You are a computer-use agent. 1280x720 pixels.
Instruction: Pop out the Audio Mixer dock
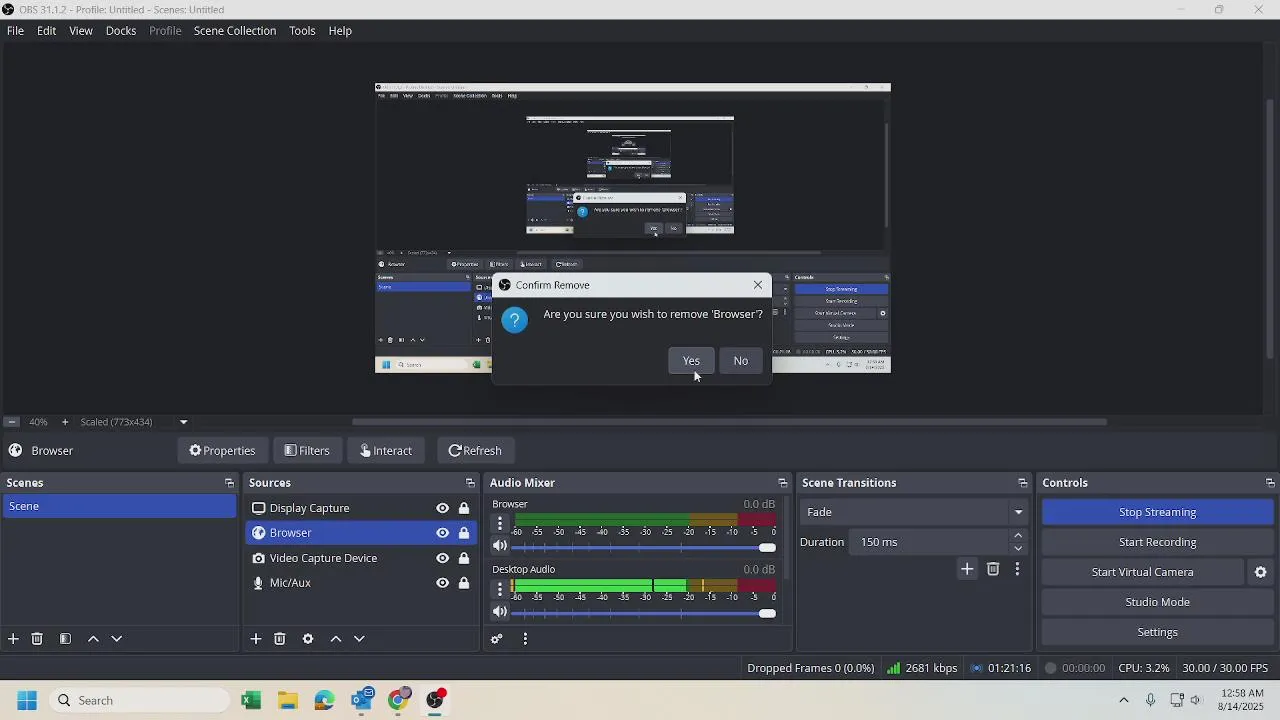[x=782, y=483]
